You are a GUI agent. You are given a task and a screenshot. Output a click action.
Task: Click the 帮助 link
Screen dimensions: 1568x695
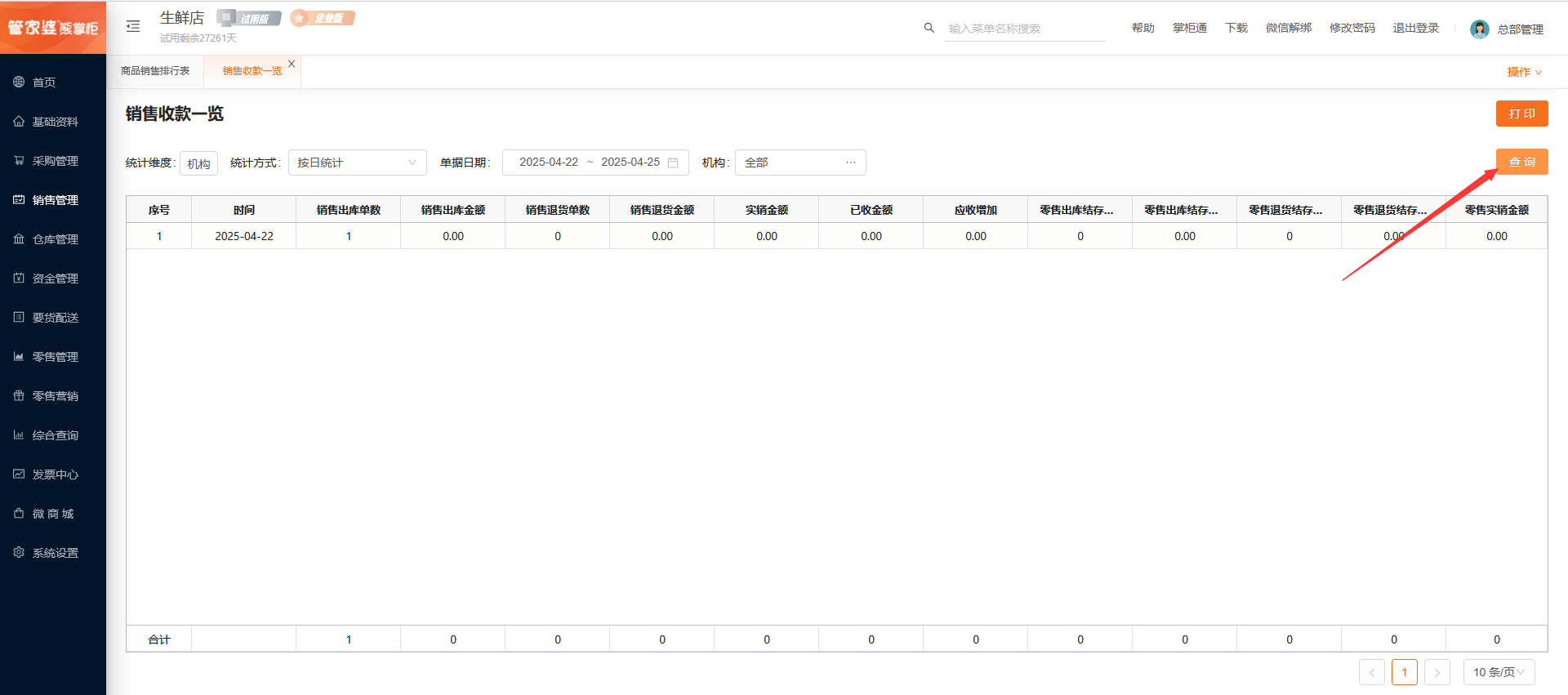[1143, 28]
